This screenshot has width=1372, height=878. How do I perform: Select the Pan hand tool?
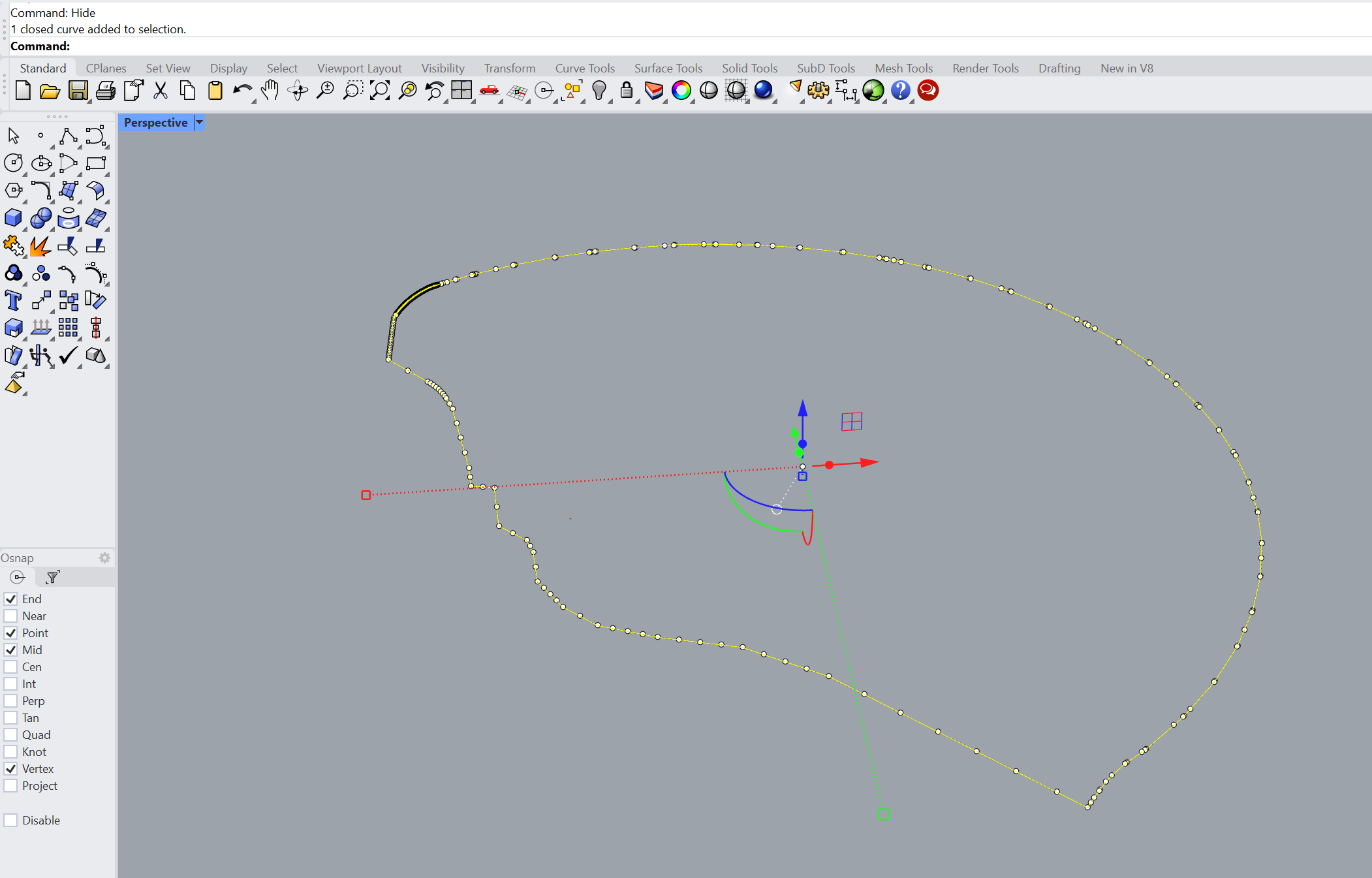270,91
